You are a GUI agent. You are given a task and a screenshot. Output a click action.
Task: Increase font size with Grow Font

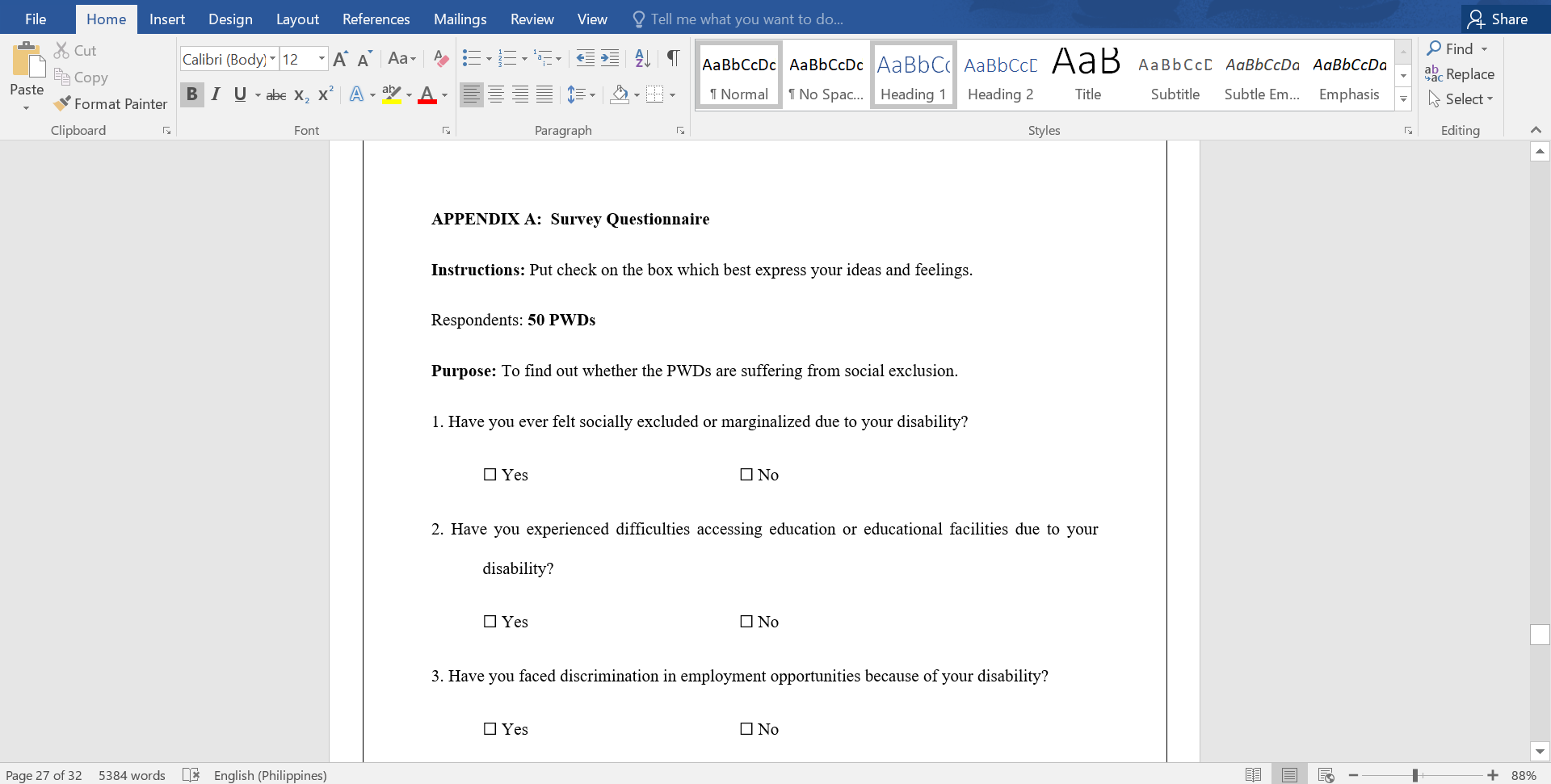[340, 59]
